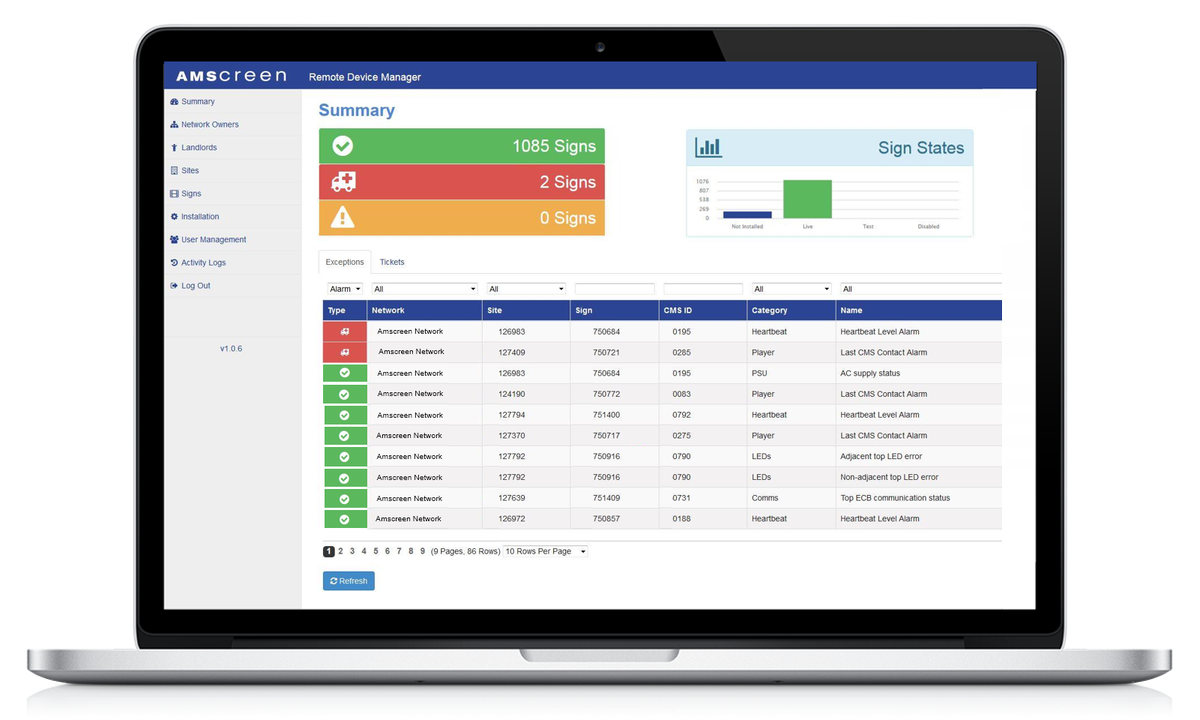The image size is (1200, 720).
Task: Click the AMScreen logo
Action: coord(231,76)
